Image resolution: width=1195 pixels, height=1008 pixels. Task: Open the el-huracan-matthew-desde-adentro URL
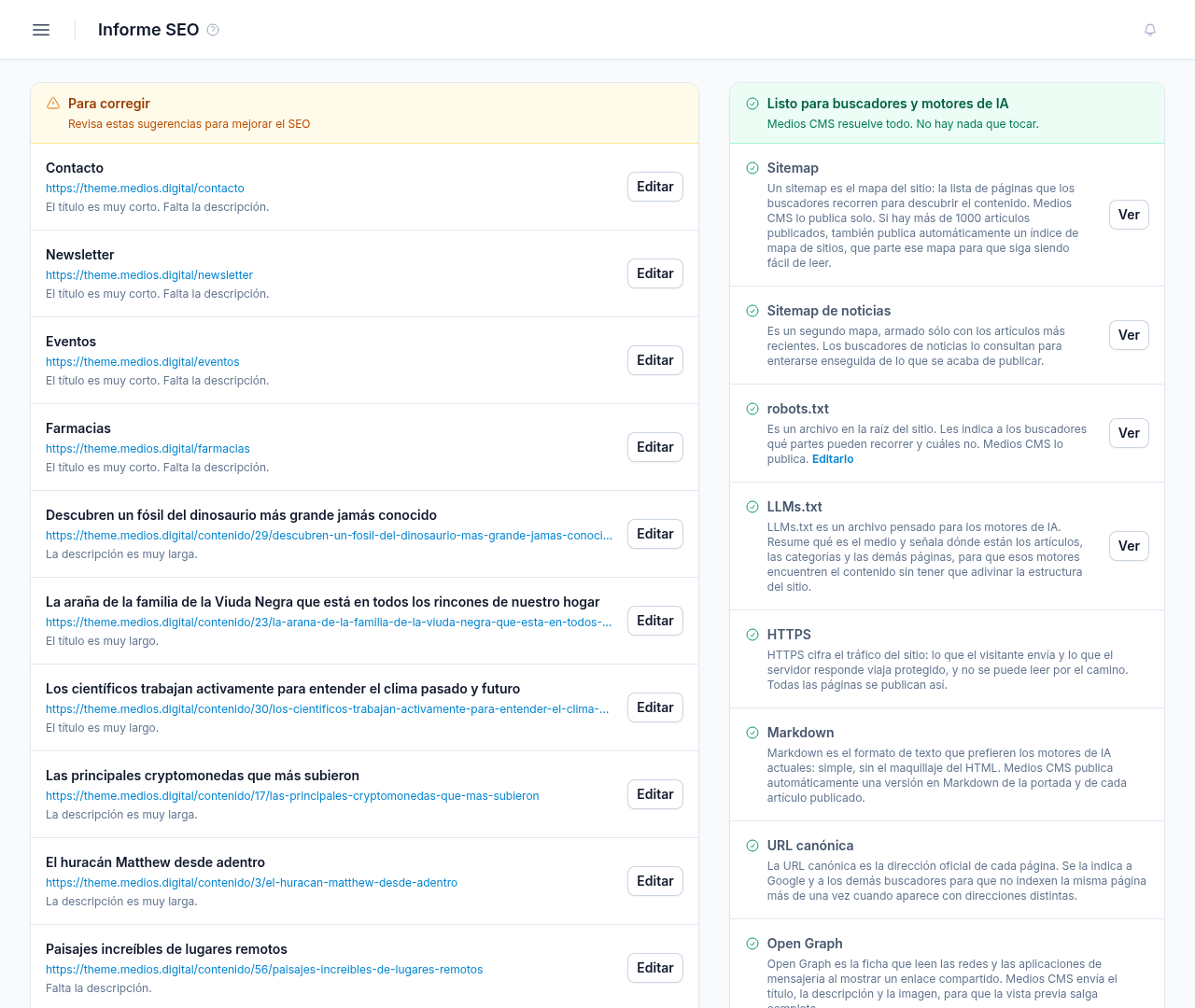252,883
